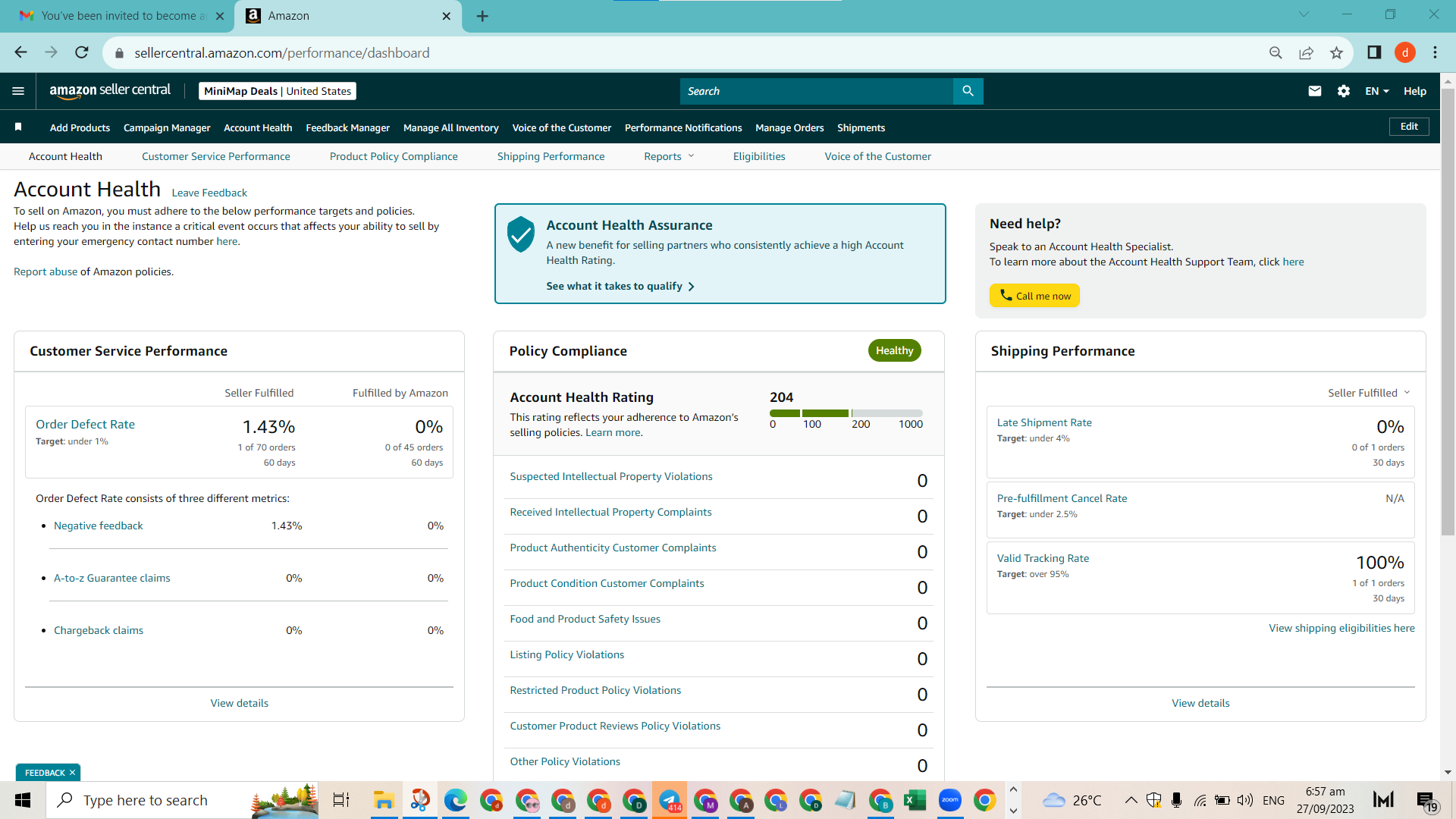
Task: Close the FEEDBACK widget
Action: click(x=72, y=773)
